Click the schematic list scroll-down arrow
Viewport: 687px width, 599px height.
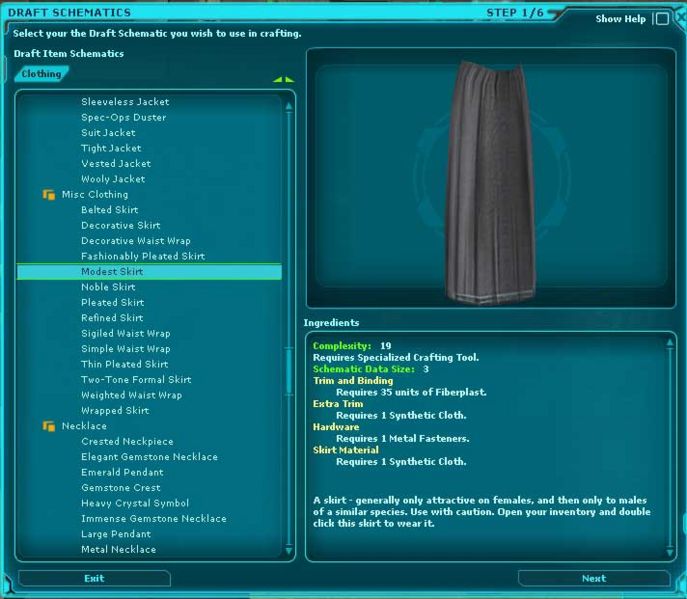[290, 549]
